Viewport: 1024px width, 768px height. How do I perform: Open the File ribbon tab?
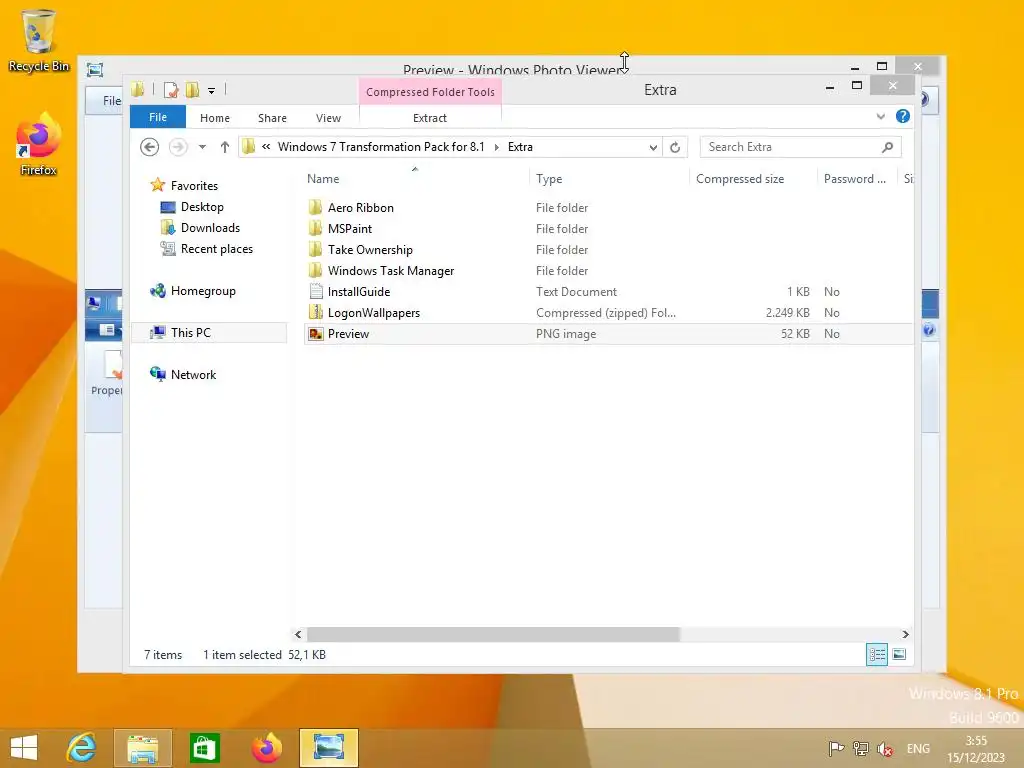click(157, 117)
